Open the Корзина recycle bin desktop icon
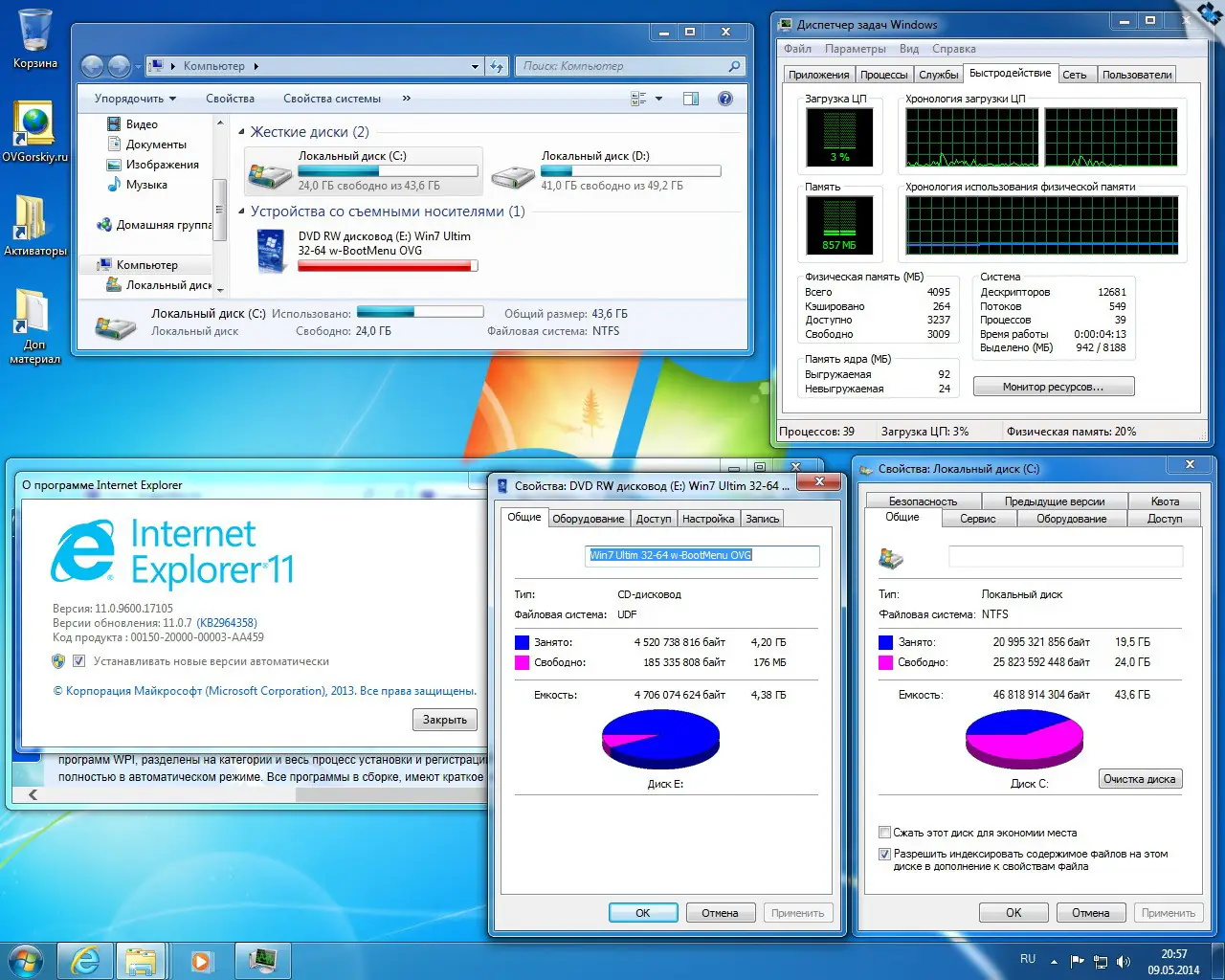 point(35,38)
